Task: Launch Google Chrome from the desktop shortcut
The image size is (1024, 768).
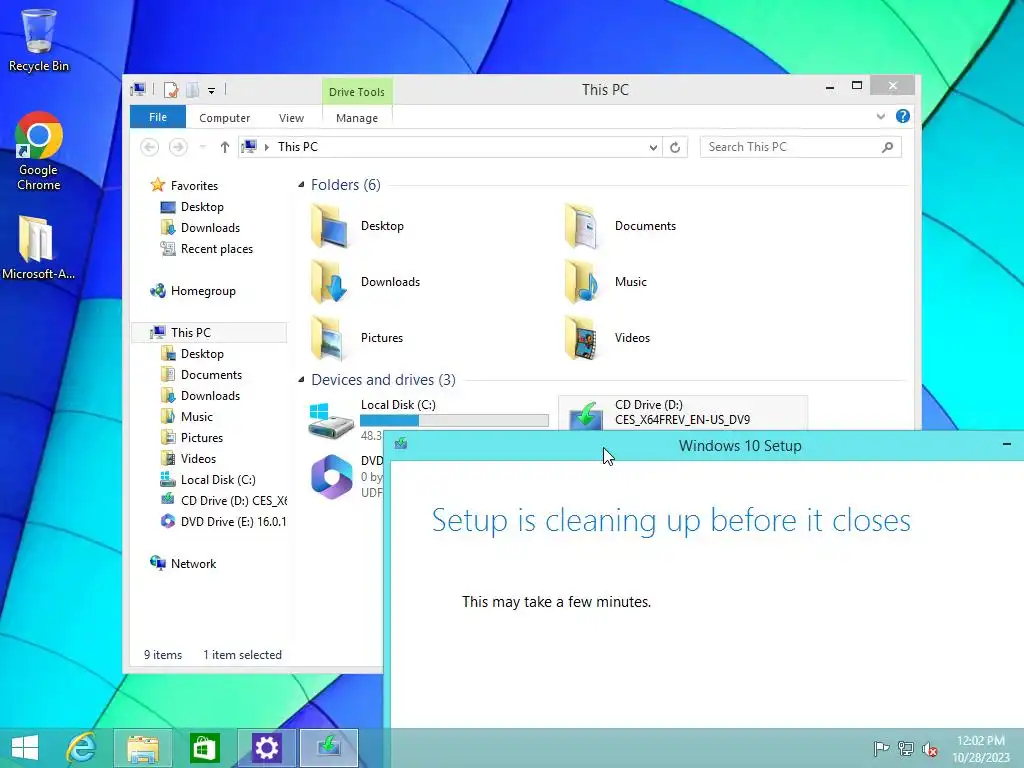Action: click(39, 152)
